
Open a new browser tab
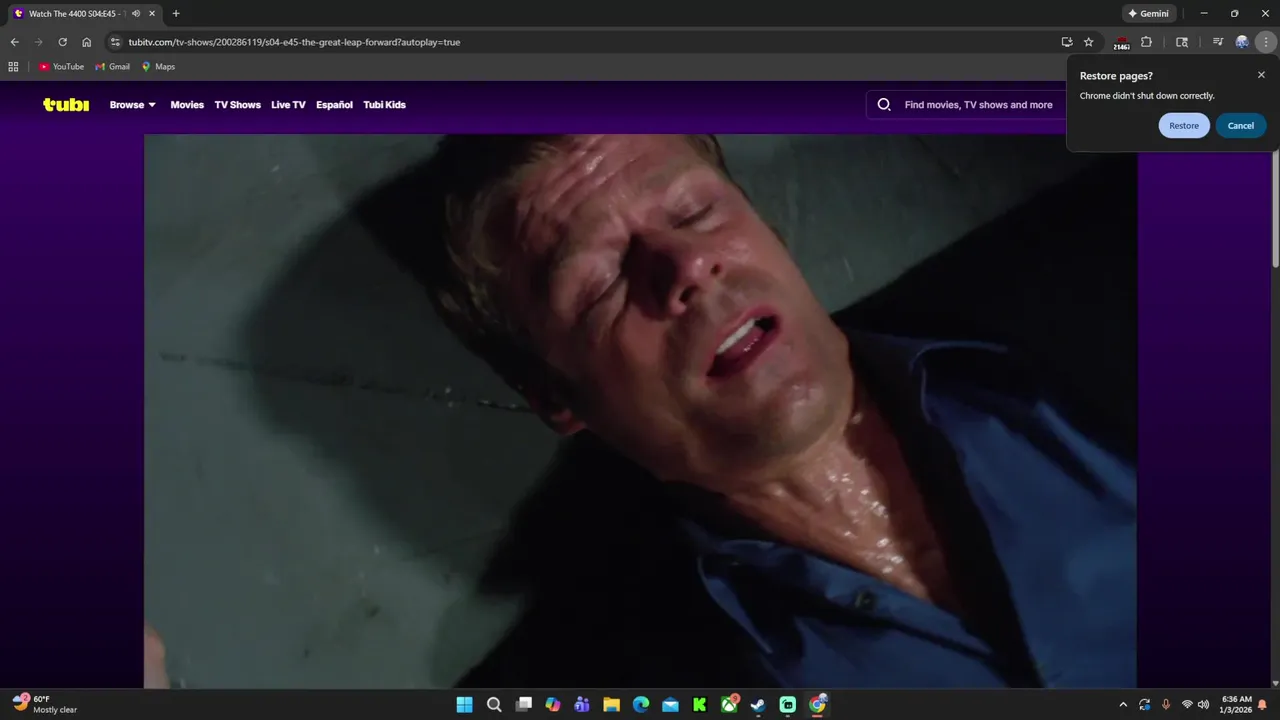click(x=176, y=14)
